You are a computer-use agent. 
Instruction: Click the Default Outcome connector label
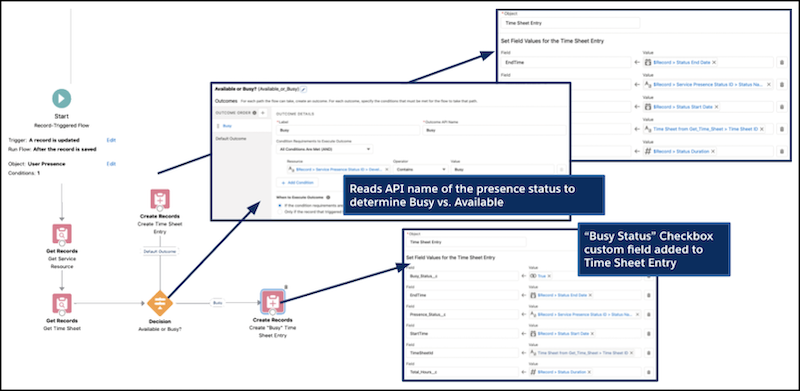[160, 252]
